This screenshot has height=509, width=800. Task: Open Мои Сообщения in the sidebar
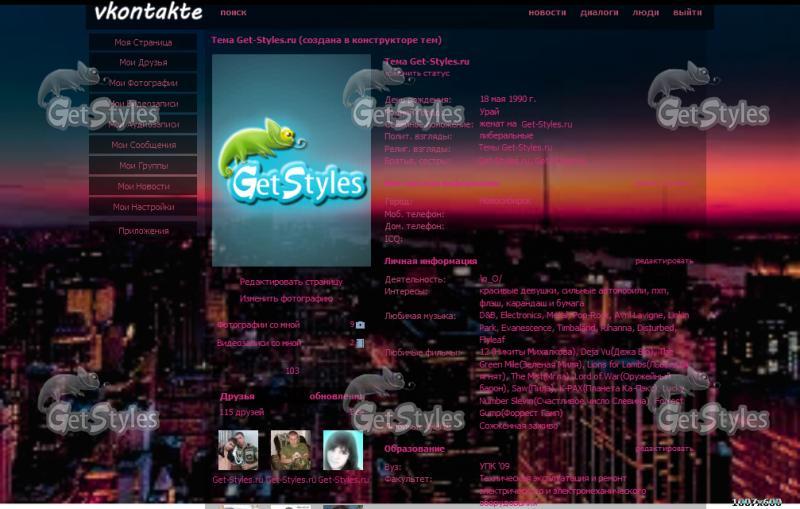143,145
